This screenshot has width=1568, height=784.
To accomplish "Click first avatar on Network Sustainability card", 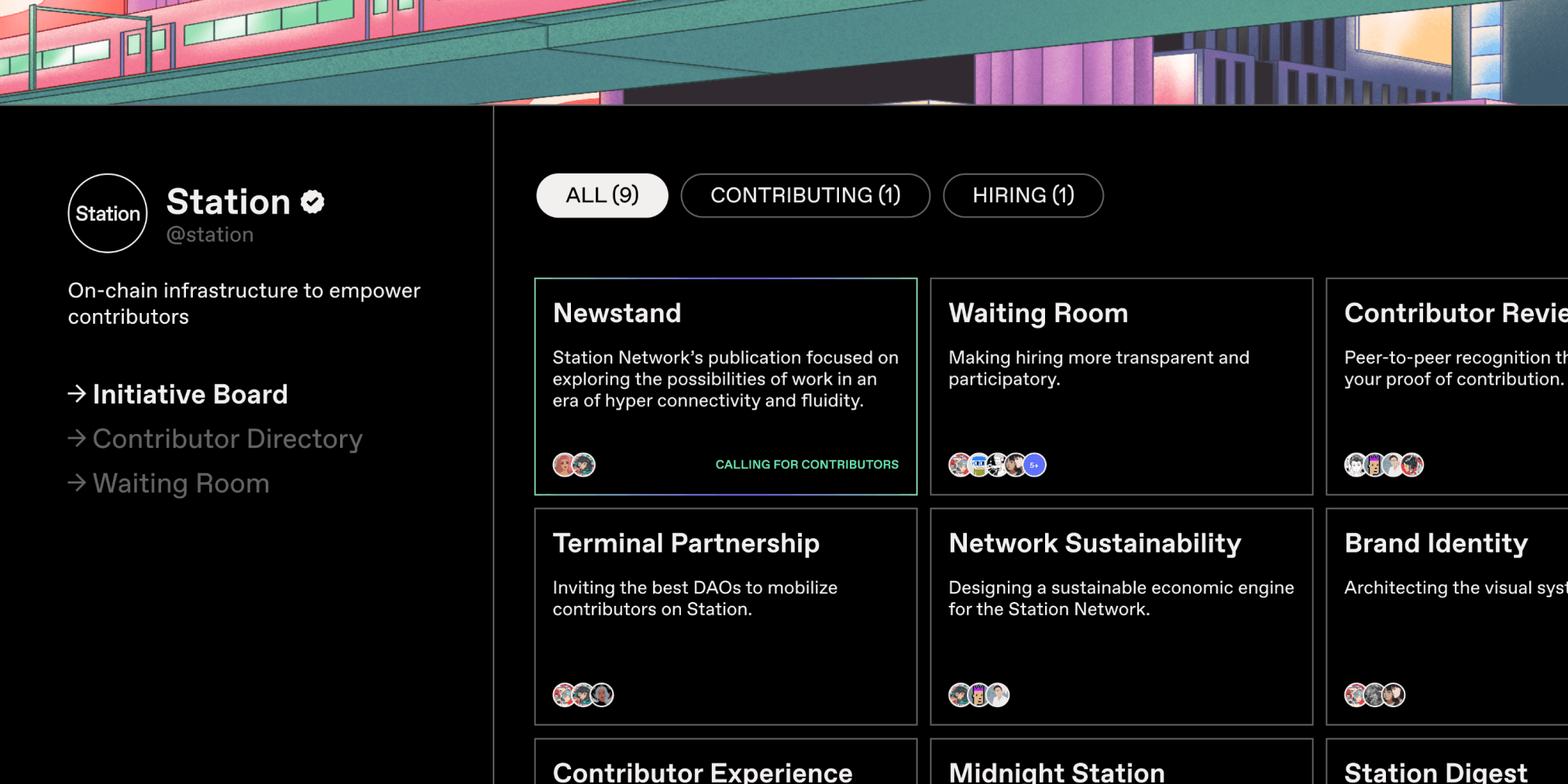I will [960, 695].
